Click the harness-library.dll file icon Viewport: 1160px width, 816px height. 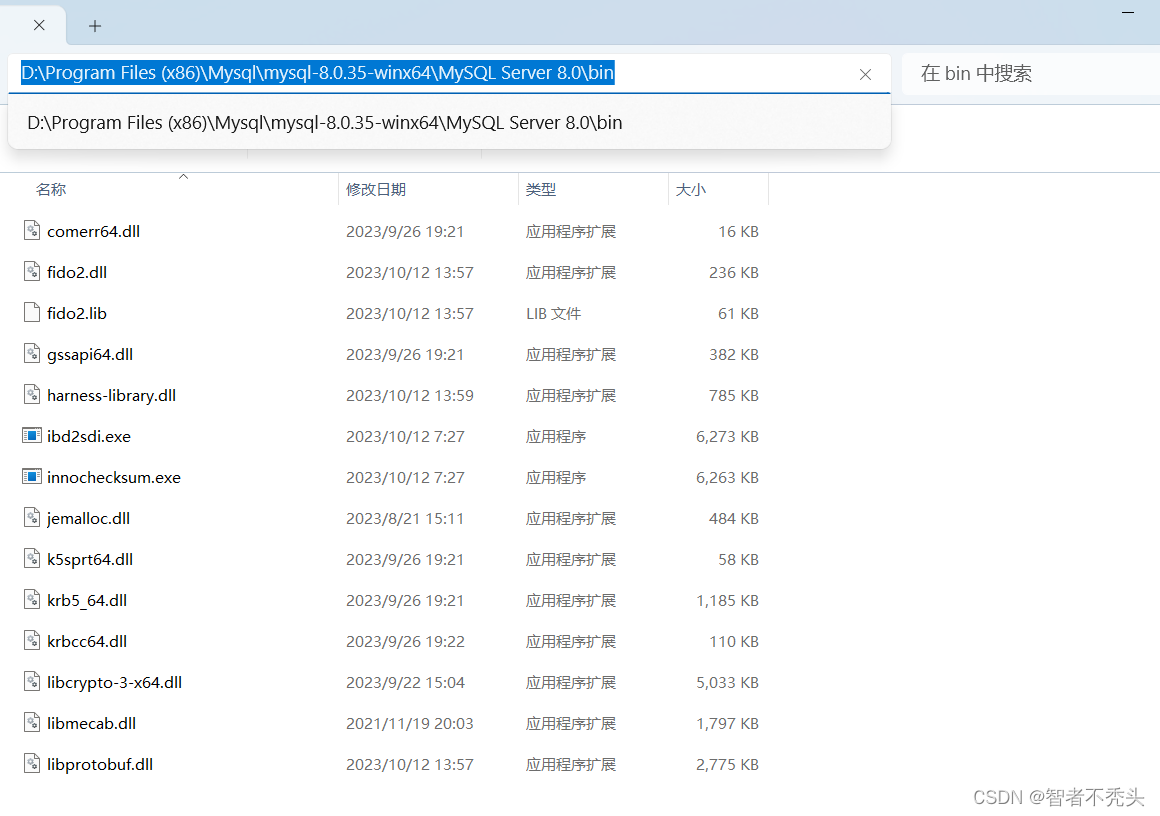(32, 395)
